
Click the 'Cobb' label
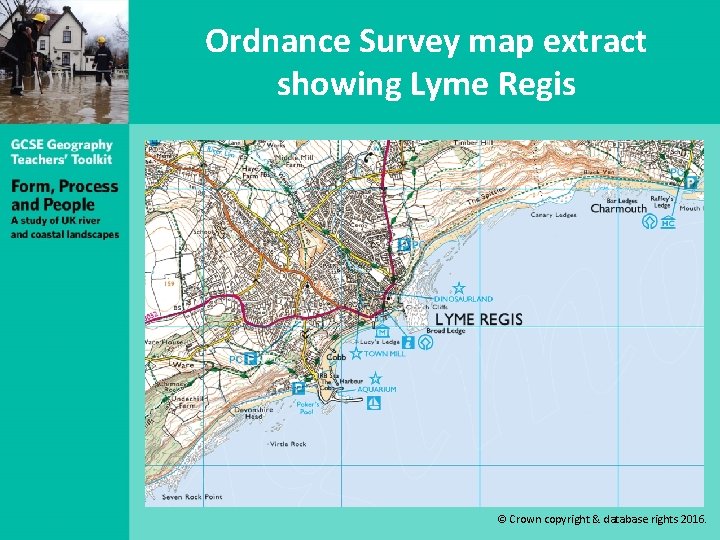click(336, 357)
